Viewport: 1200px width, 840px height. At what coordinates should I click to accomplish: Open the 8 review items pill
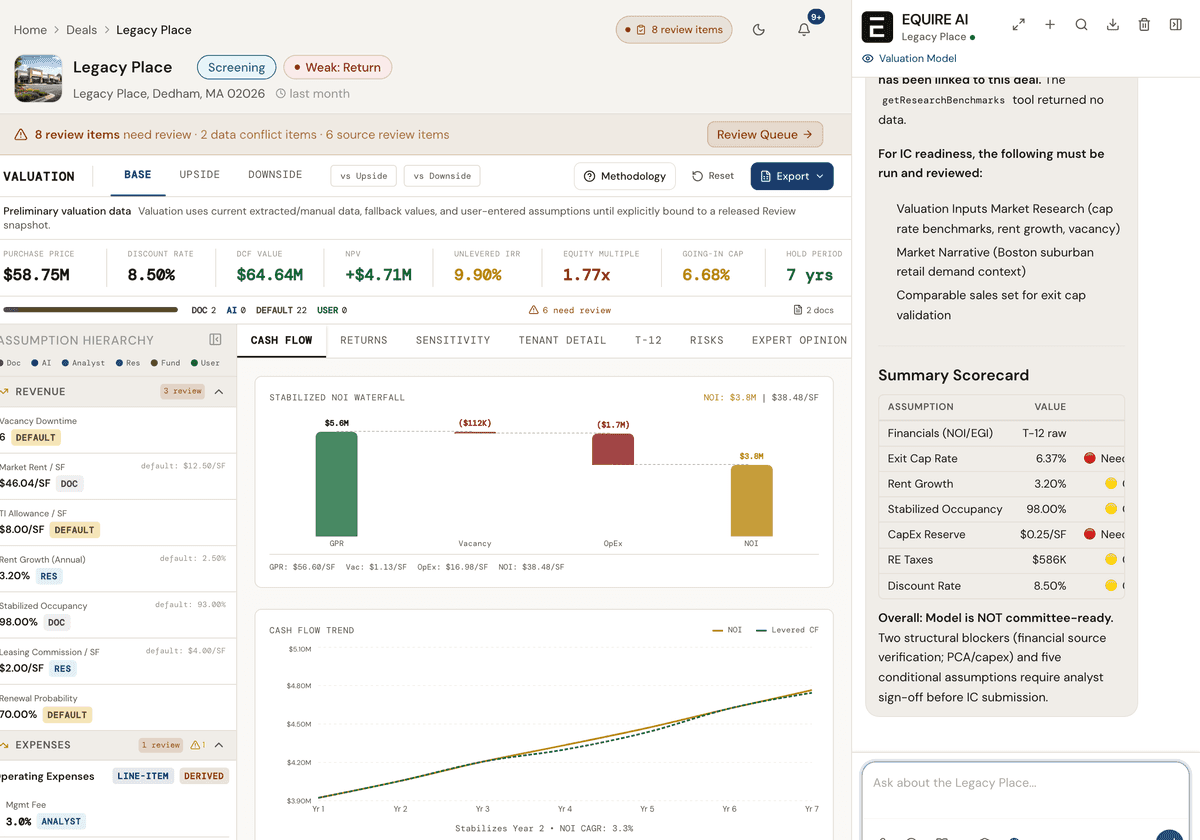click(674, 30)
